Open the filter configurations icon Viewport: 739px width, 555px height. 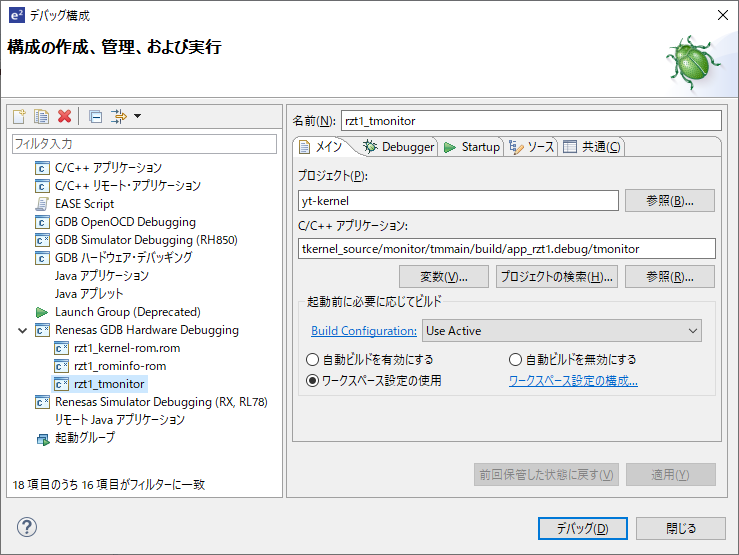click(119, 116)
